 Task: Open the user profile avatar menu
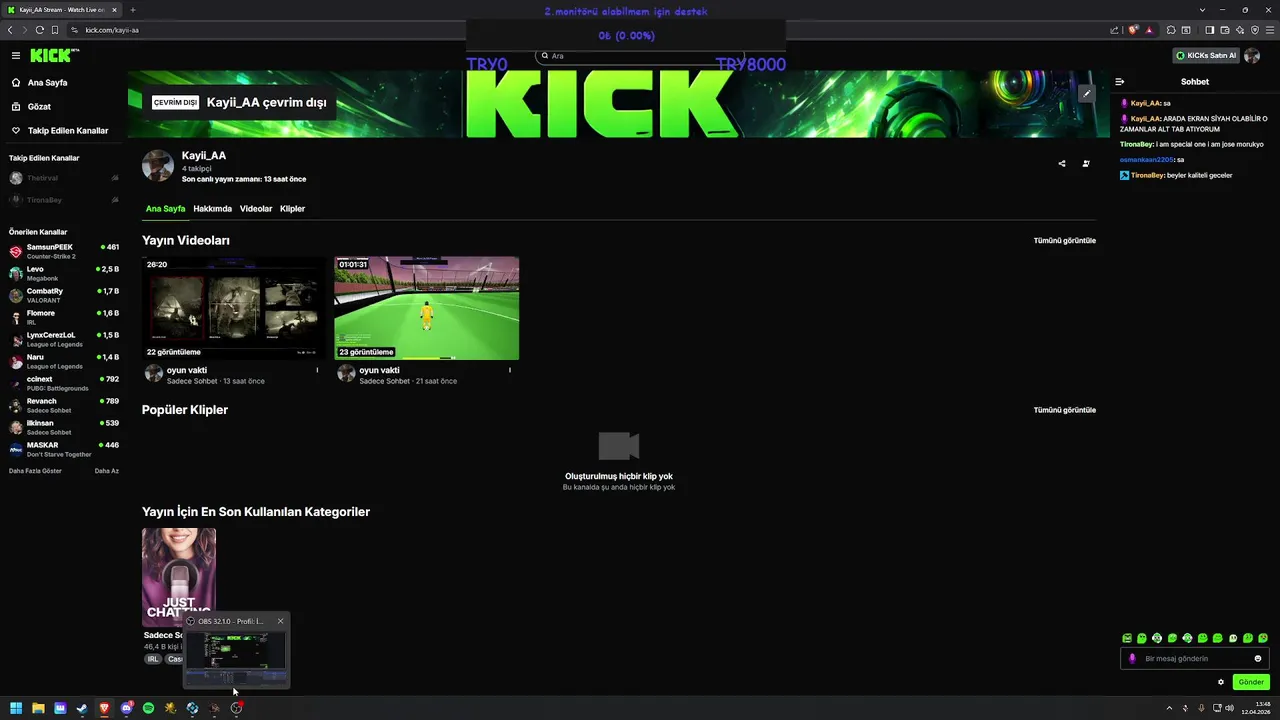point(1252,56)
